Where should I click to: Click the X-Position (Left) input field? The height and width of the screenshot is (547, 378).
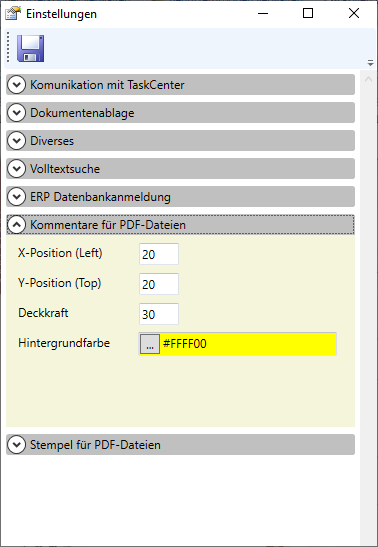pos(159,254)
